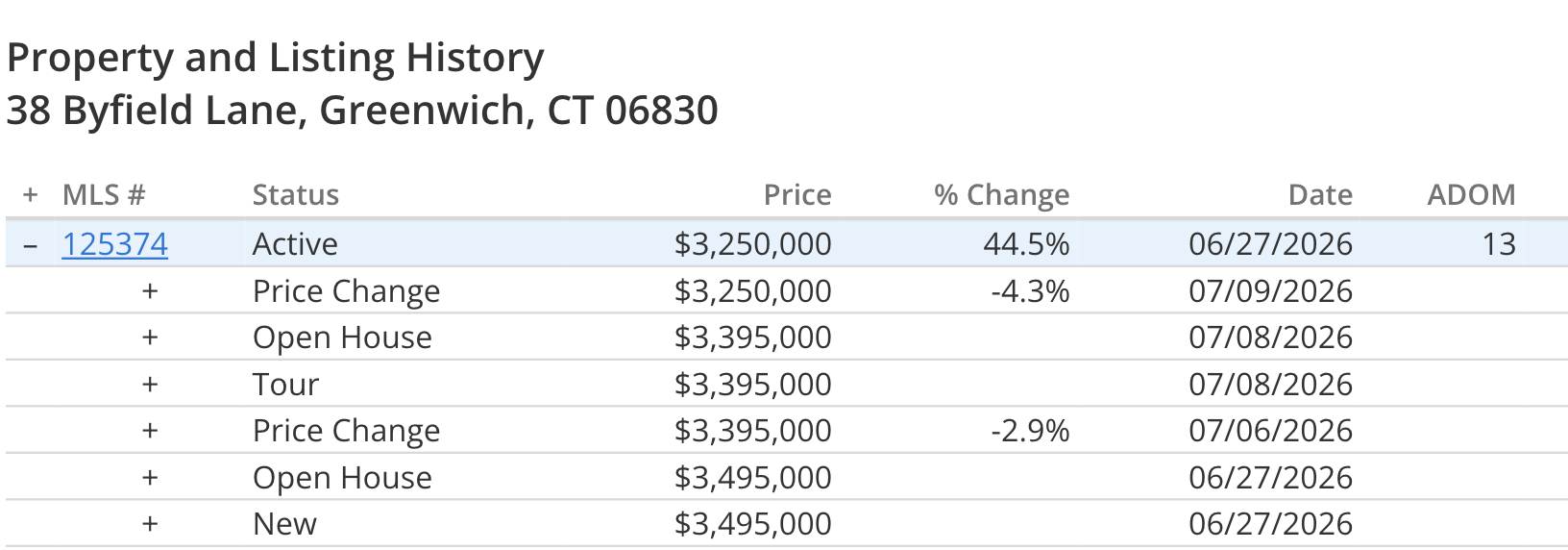
Task: Select the ADOM value 13
Action: (1499, 244)
